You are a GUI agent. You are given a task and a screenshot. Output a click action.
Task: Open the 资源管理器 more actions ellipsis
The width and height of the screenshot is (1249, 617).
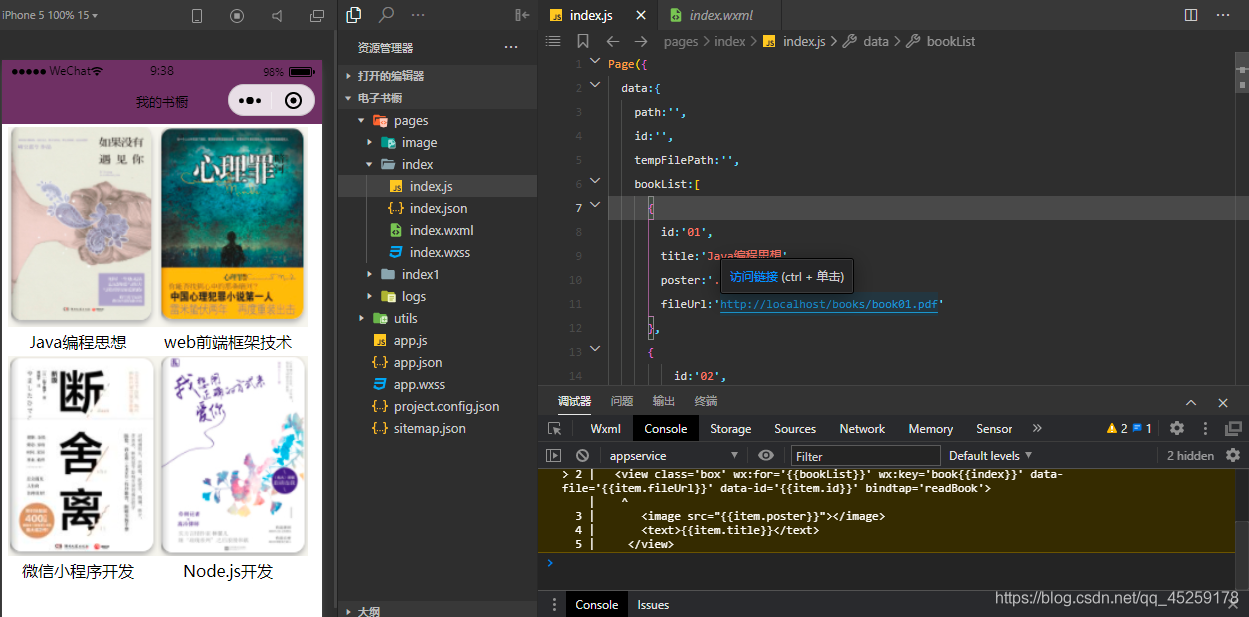(511, 47)
